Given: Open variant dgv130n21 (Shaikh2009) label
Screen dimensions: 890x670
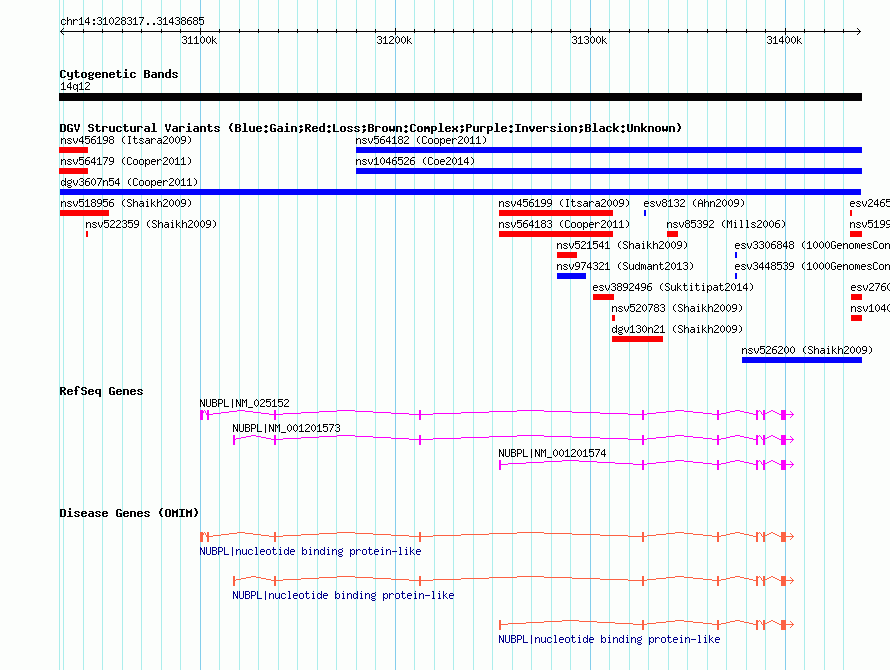Looking at the screenshot, I should point(677,329).
